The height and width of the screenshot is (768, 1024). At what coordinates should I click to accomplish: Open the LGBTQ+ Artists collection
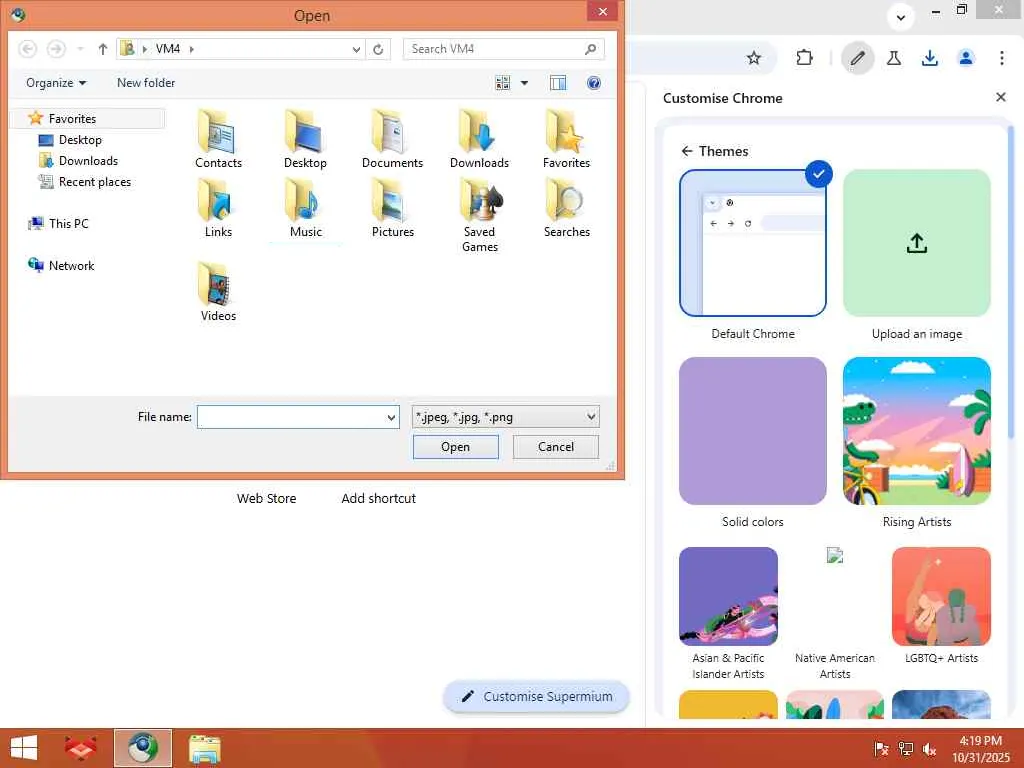coord(941,596)
